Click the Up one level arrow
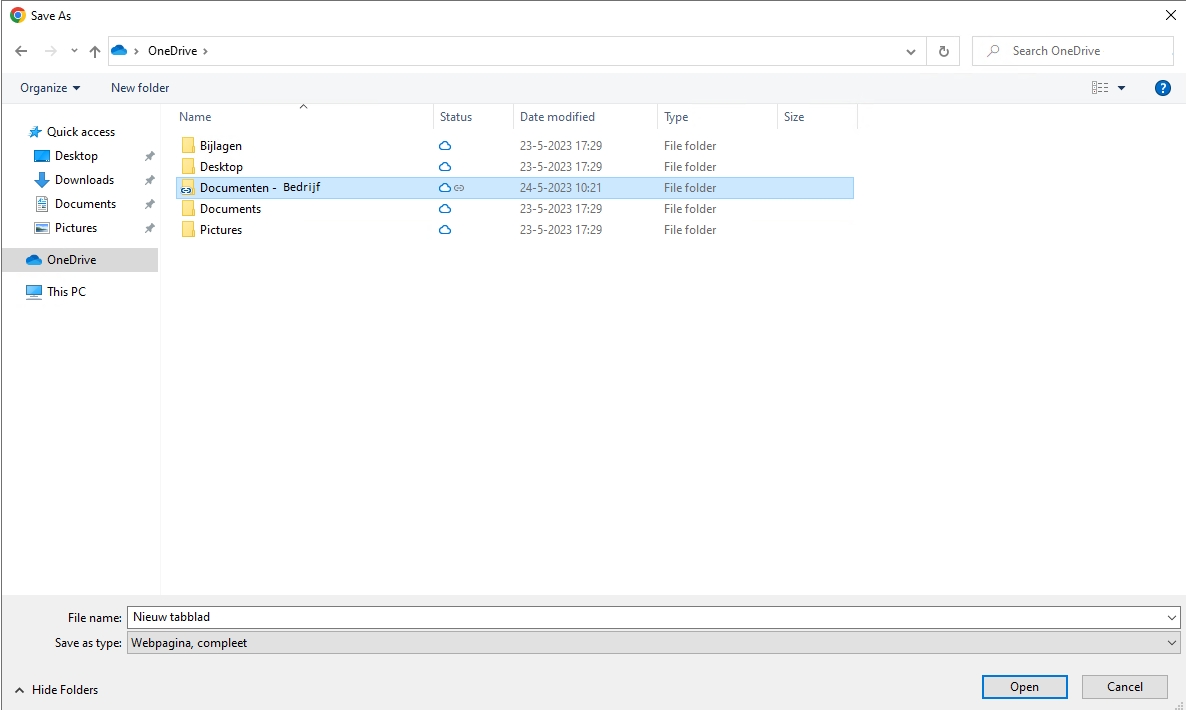1186x710 pixels. 95,51
